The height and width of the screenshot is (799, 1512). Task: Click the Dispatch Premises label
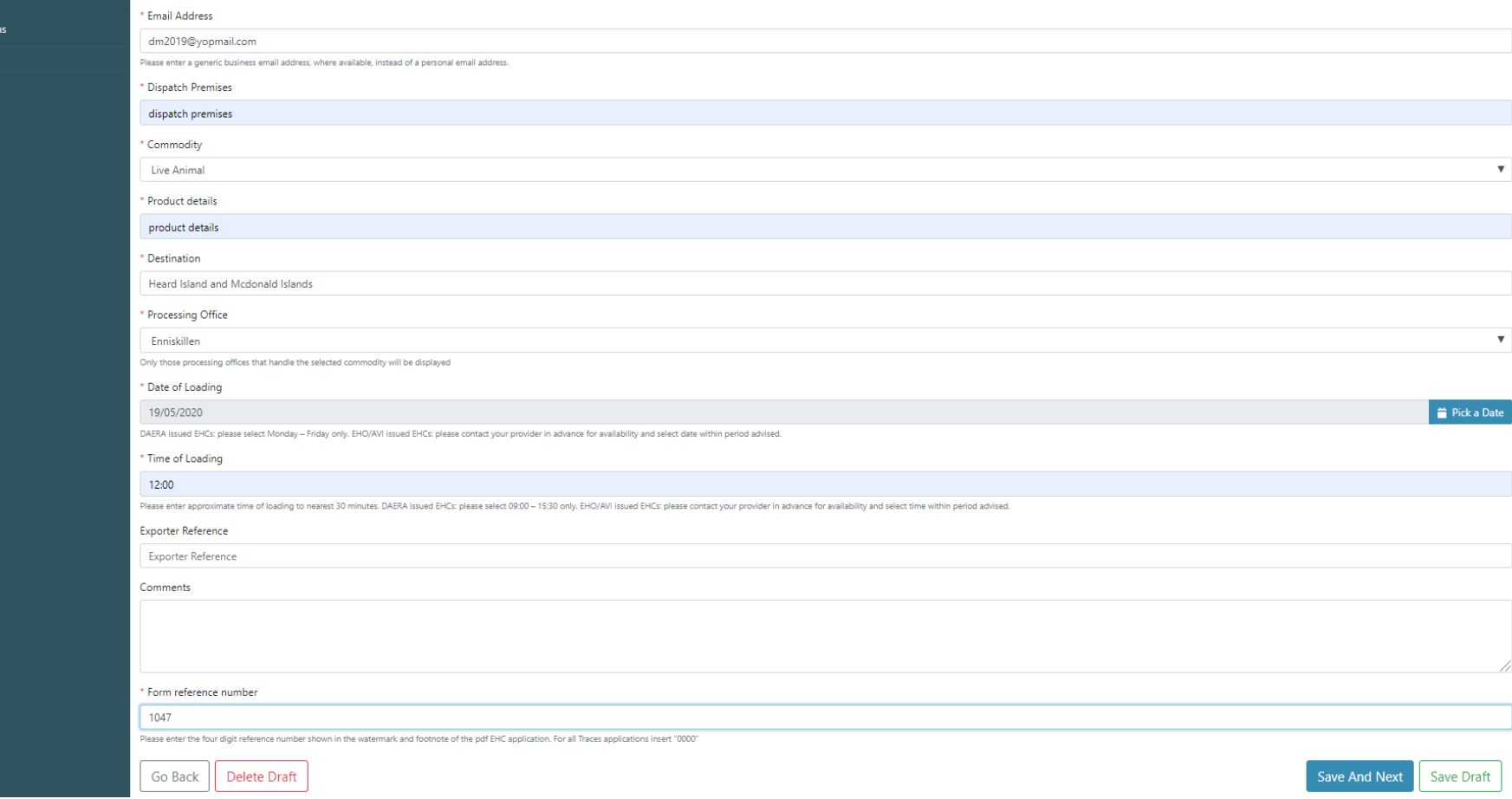(x=190, y=88)
